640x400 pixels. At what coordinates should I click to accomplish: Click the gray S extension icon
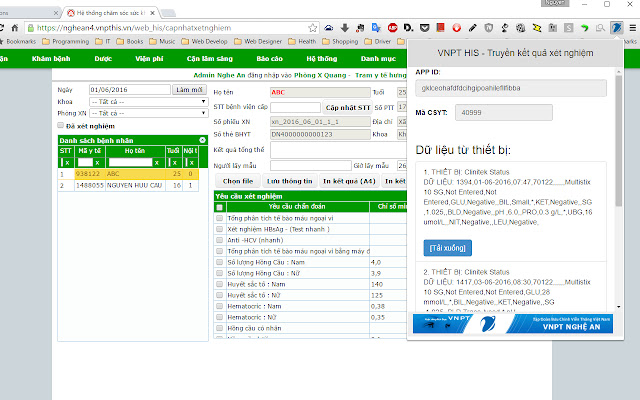[569, 28]
